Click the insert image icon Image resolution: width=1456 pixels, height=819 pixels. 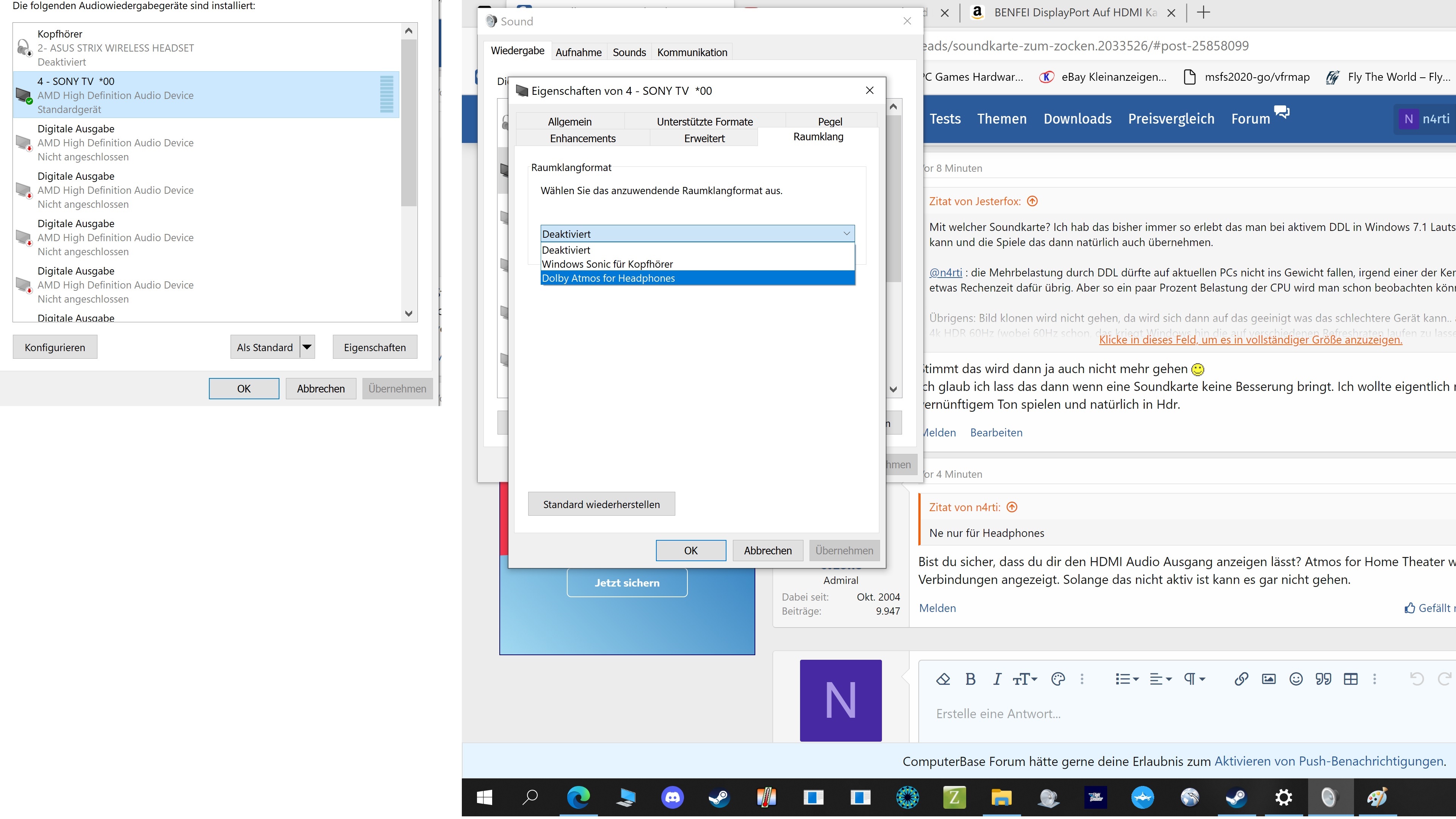(1268, 679)
